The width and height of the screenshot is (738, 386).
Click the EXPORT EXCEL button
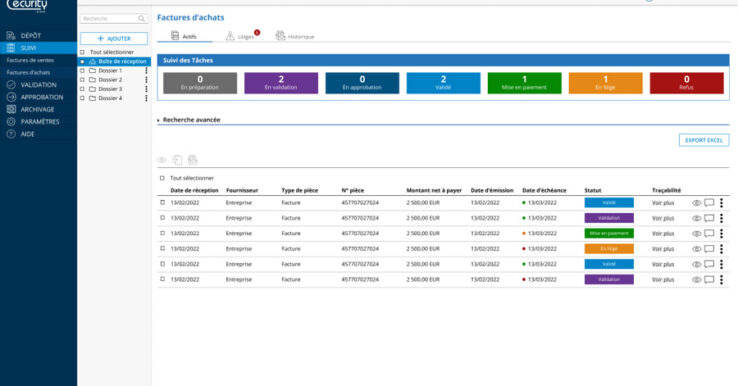coord(704,140)
